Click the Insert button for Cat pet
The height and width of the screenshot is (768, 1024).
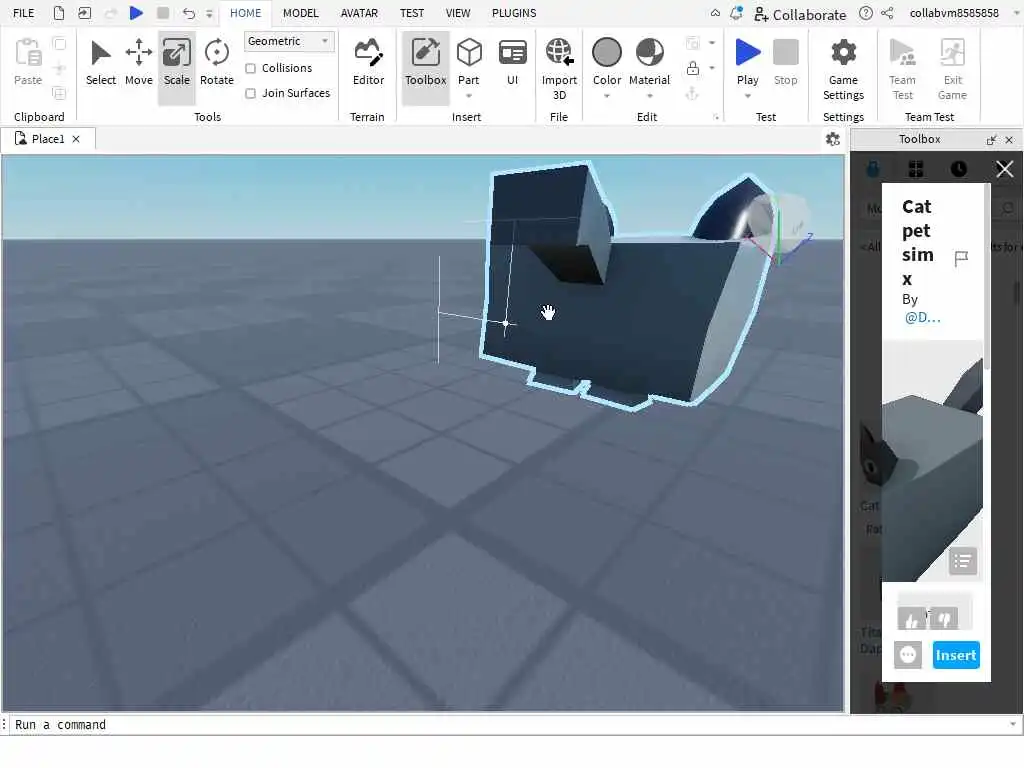click(955, 655)
